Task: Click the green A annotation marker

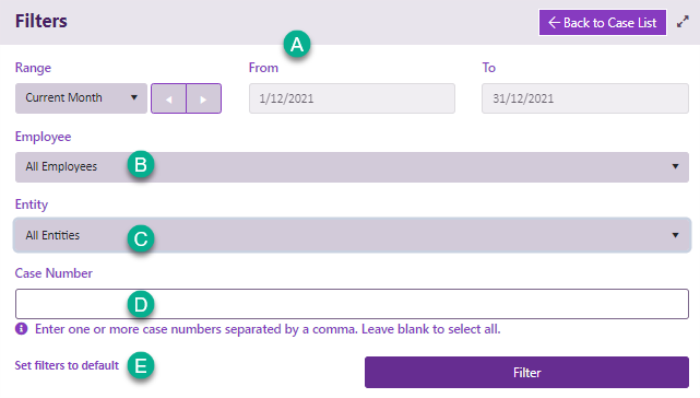Action: 297,44
